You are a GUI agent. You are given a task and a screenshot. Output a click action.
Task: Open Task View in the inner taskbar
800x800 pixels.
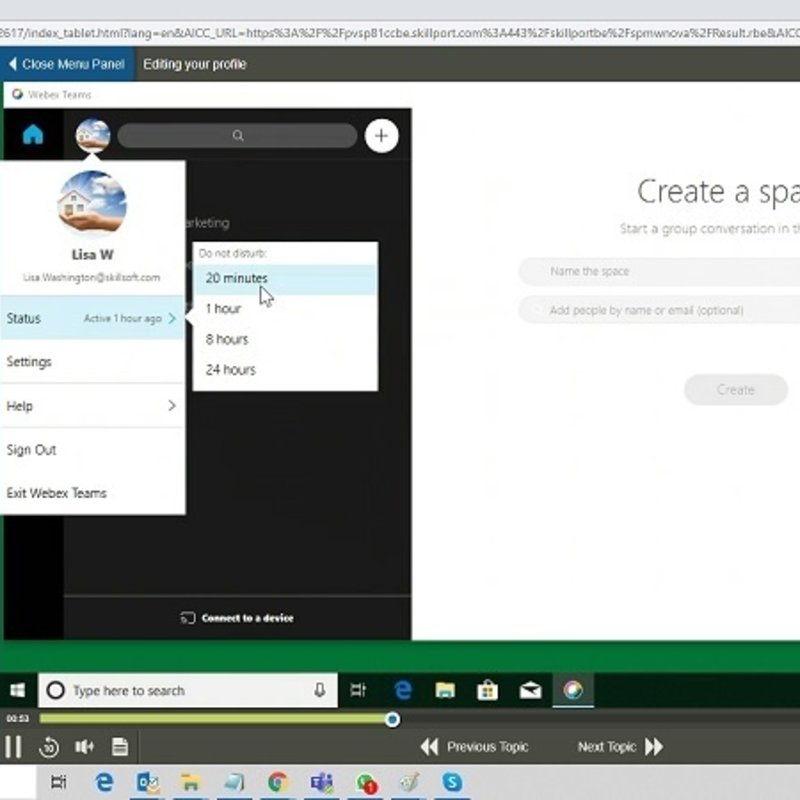point(359,690)
